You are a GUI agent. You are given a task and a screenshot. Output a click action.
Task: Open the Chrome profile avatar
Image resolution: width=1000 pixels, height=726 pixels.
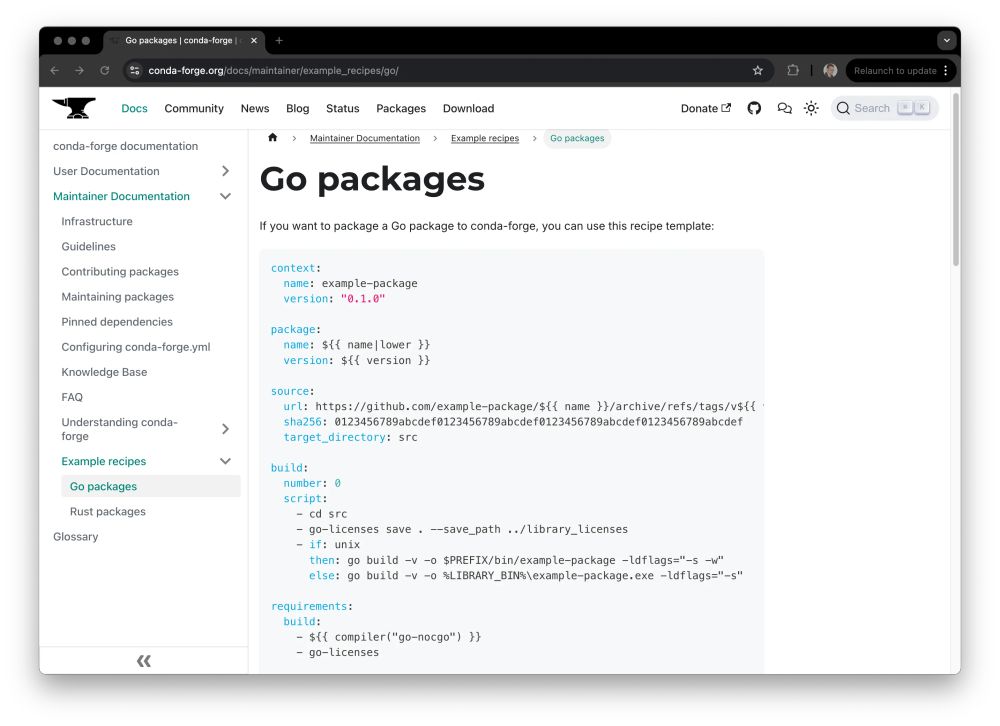pyautogui.click(x=830, y=71)
